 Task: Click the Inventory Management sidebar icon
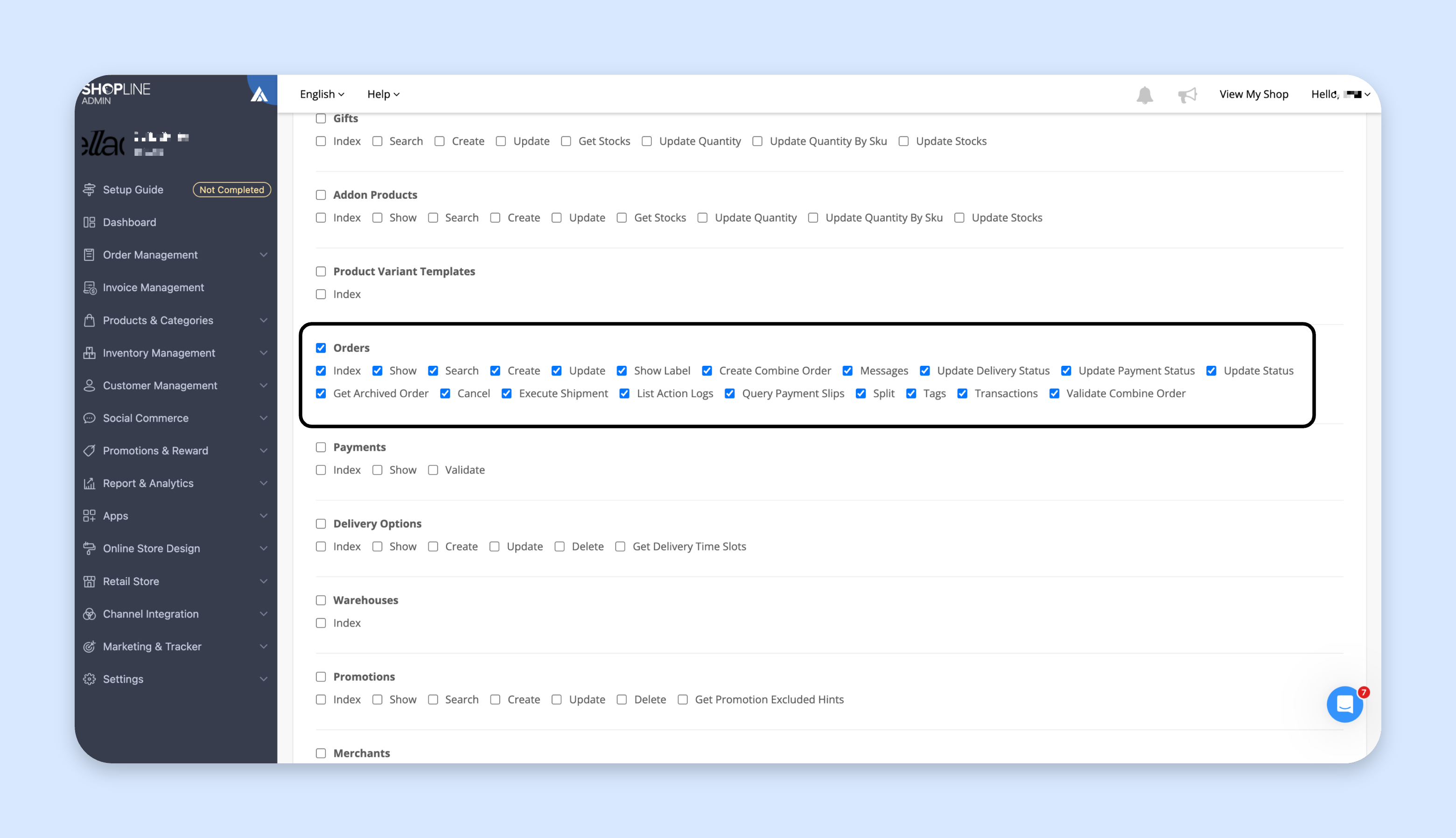pyautogui.click(x=89, y=353)
